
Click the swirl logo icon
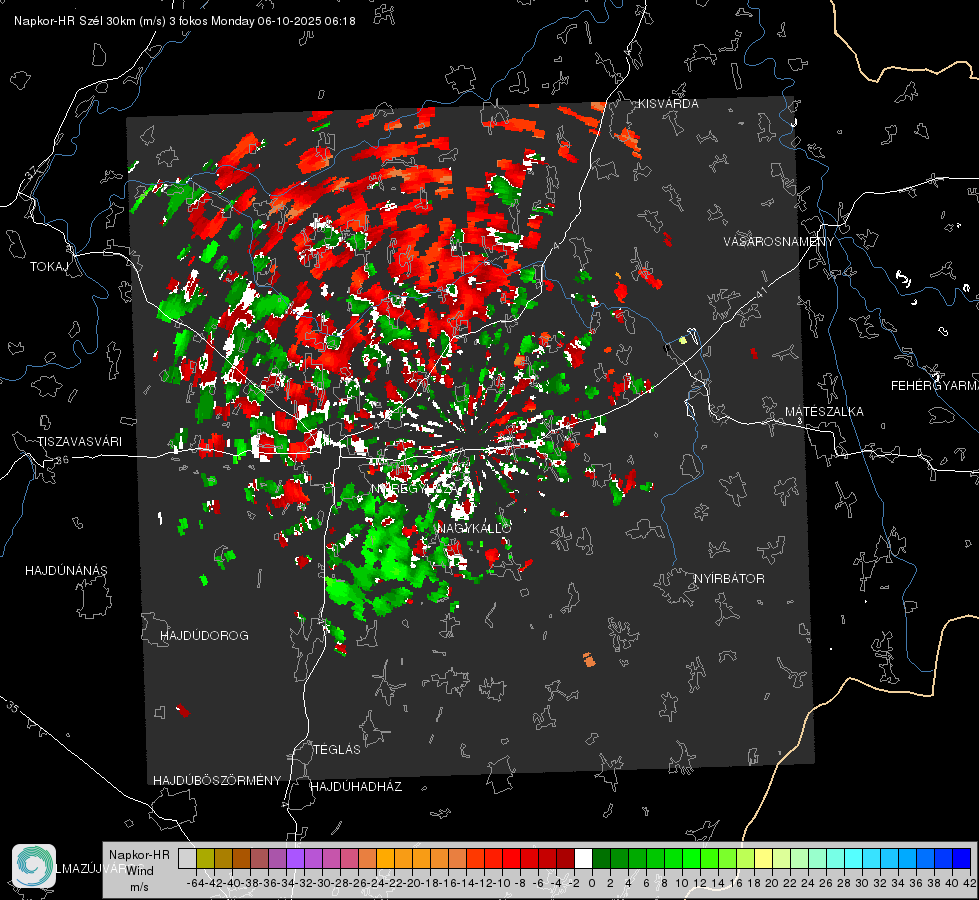click(34, 866)
